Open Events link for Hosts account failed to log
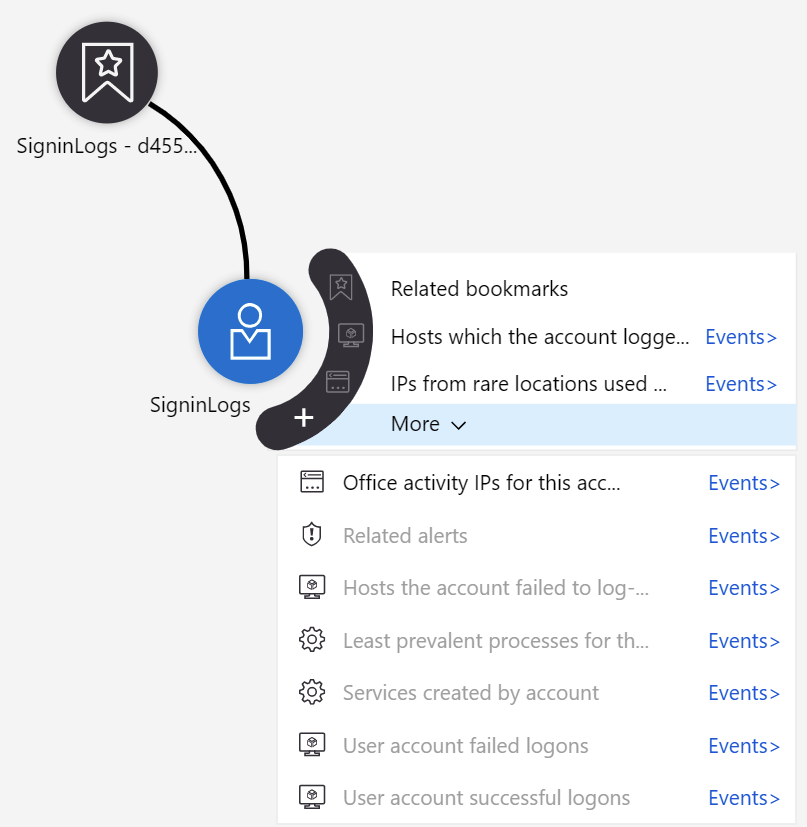This screenshot has width=807, height=827. point(744,588)
